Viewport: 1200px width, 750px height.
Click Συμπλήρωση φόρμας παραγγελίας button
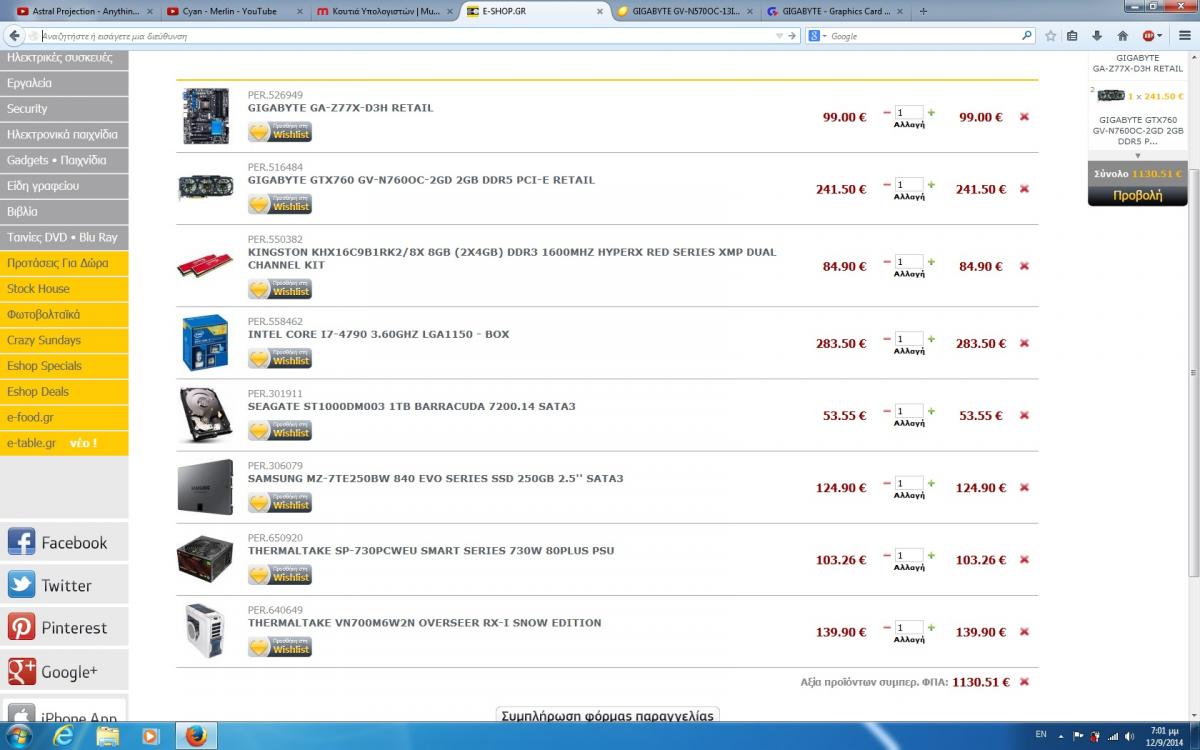608,715
